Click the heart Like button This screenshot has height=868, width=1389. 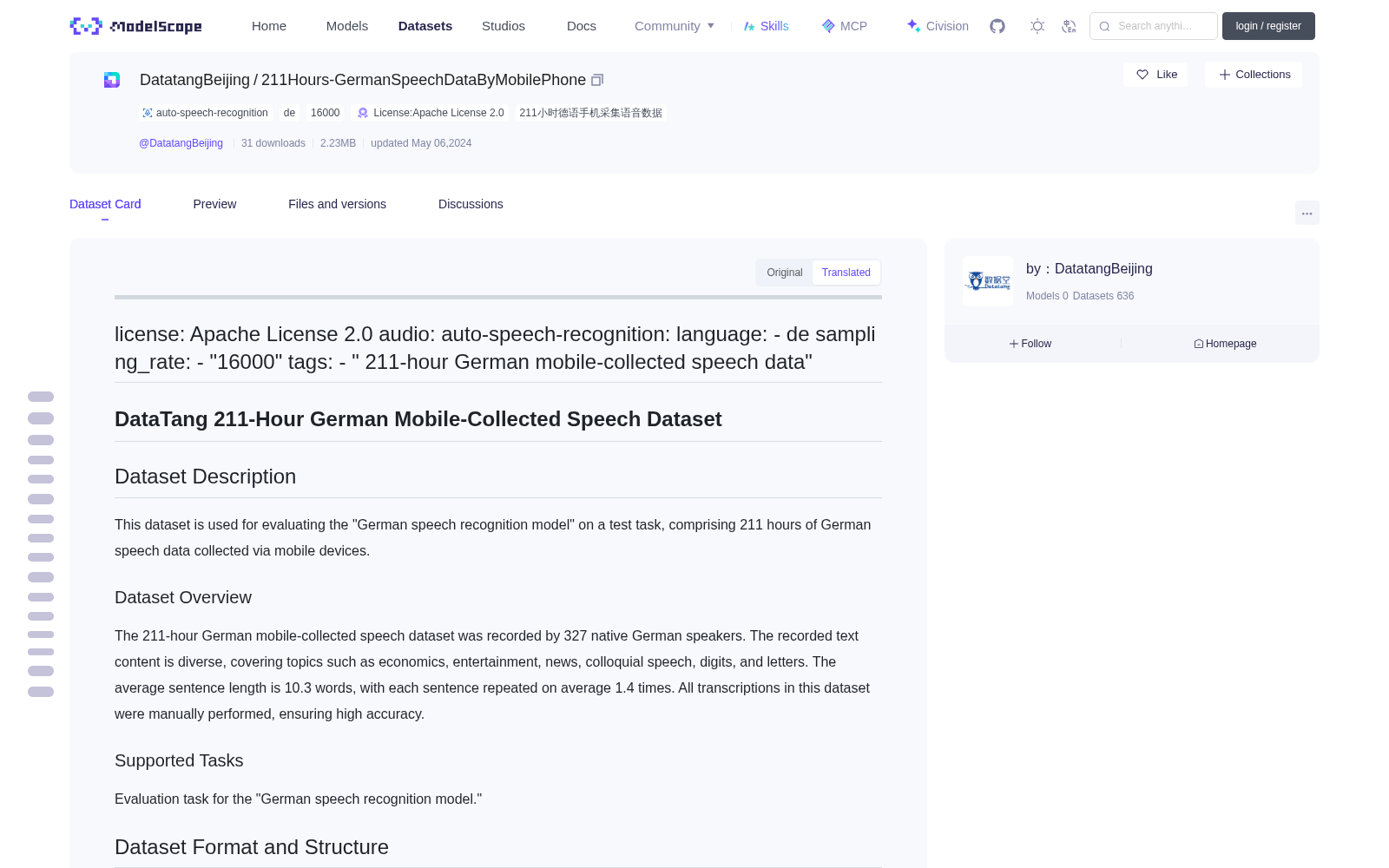tap(1155, 75)
